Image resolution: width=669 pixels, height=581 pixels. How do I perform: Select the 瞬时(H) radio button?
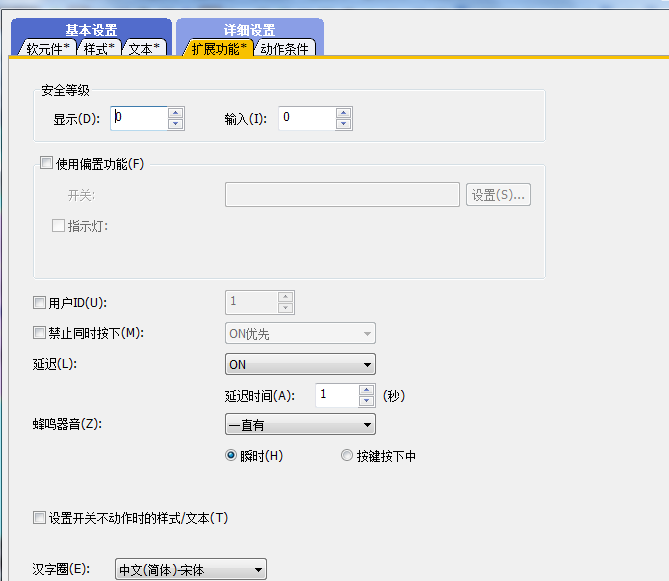[x=233, y=456]
